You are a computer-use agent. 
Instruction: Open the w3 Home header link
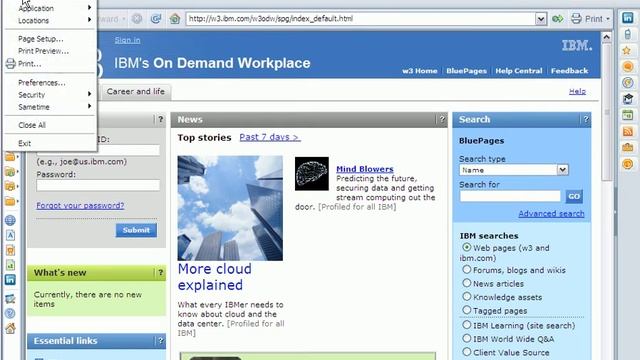pos(420,71)
